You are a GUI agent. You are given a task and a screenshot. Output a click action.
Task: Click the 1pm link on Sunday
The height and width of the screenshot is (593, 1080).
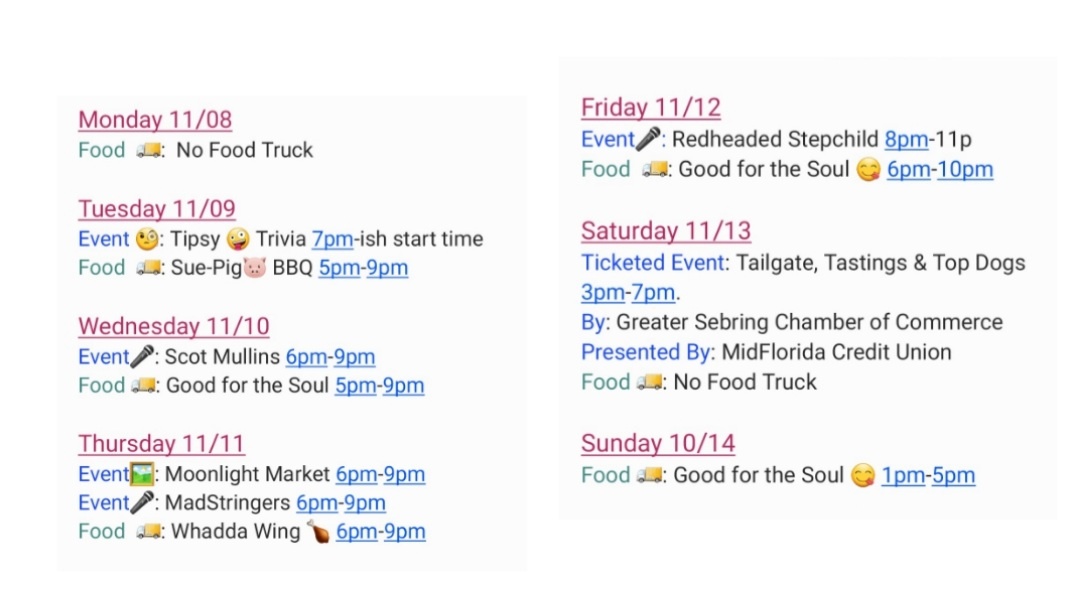pos(902,475)
